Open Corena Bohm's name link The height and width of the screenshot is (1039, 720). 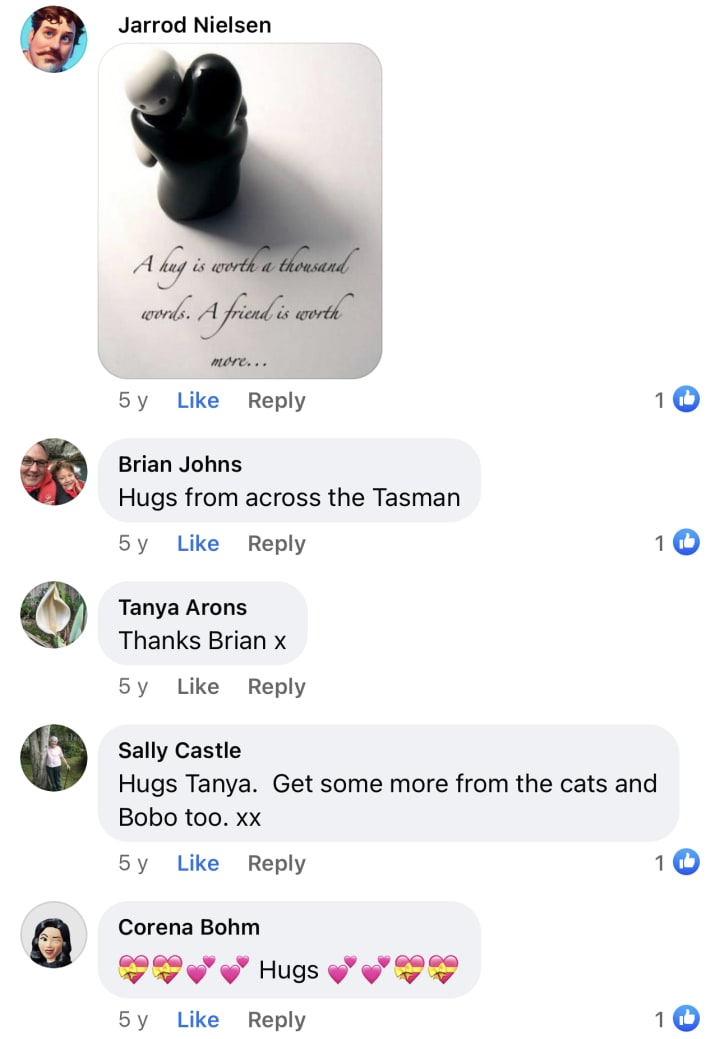pos(189,927)
